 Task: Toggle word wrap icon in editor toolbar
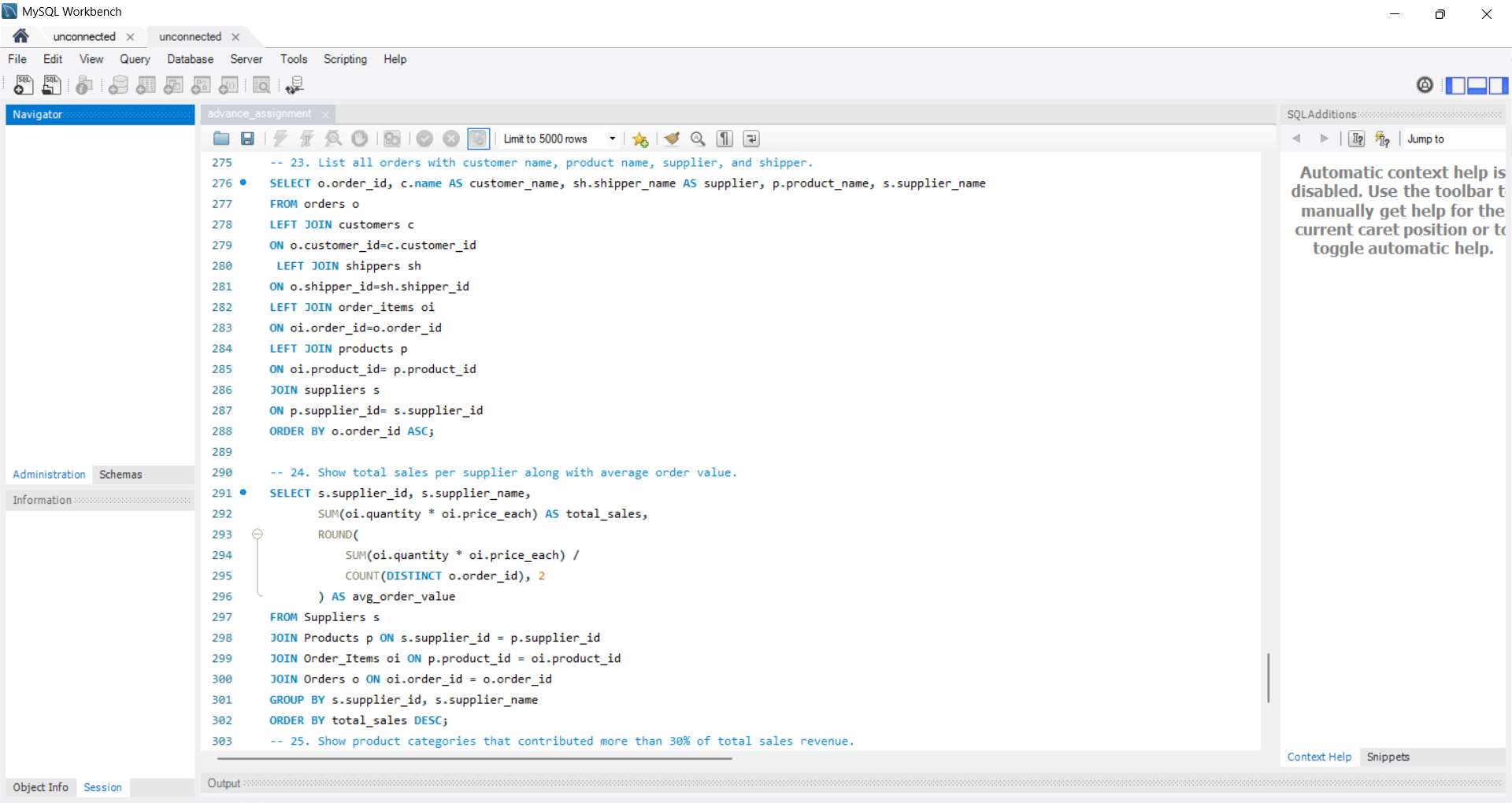click(751, 139)
